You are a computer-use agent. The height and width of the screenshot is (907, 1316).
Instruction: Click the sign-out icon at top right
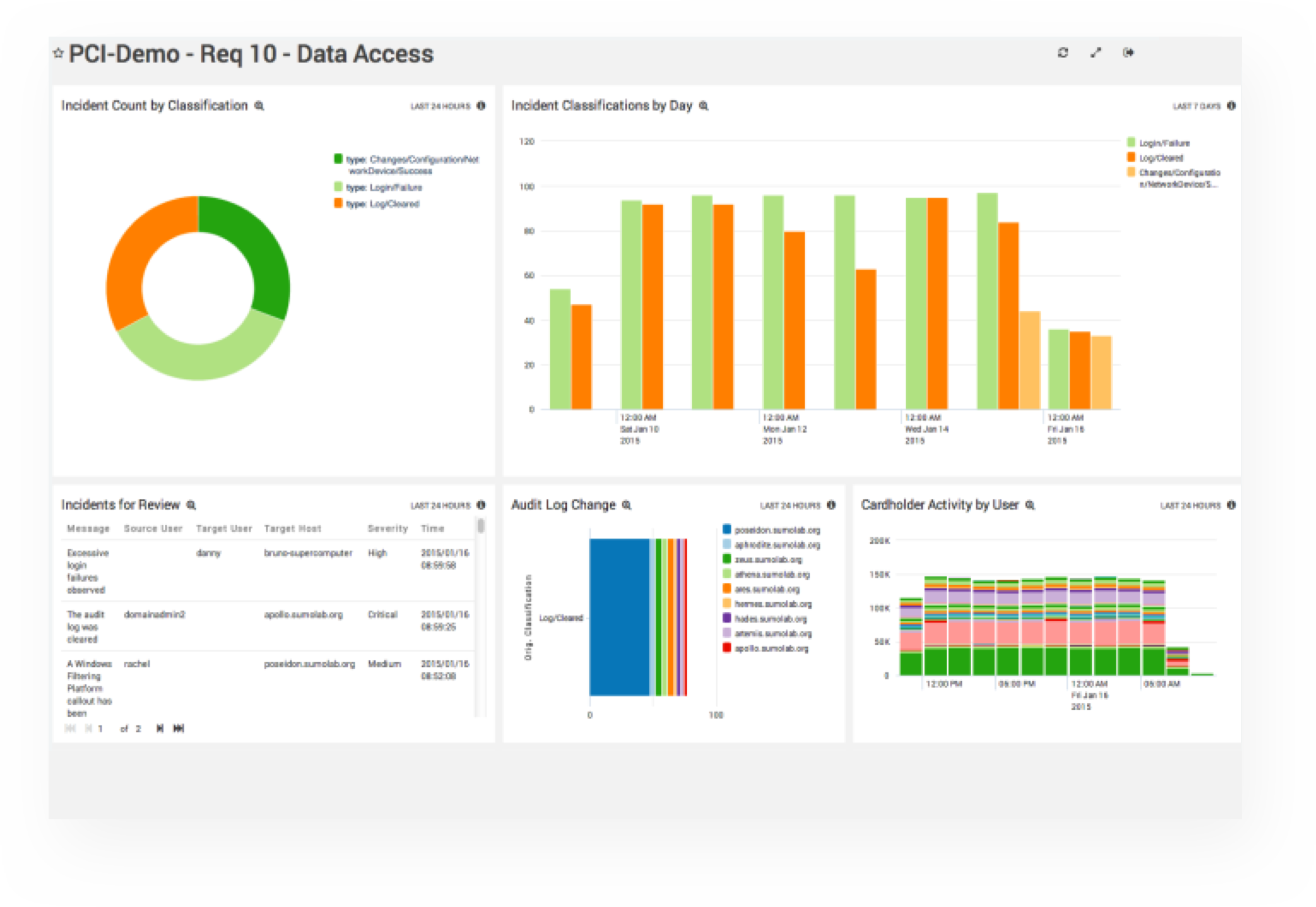click(1129, 53)
